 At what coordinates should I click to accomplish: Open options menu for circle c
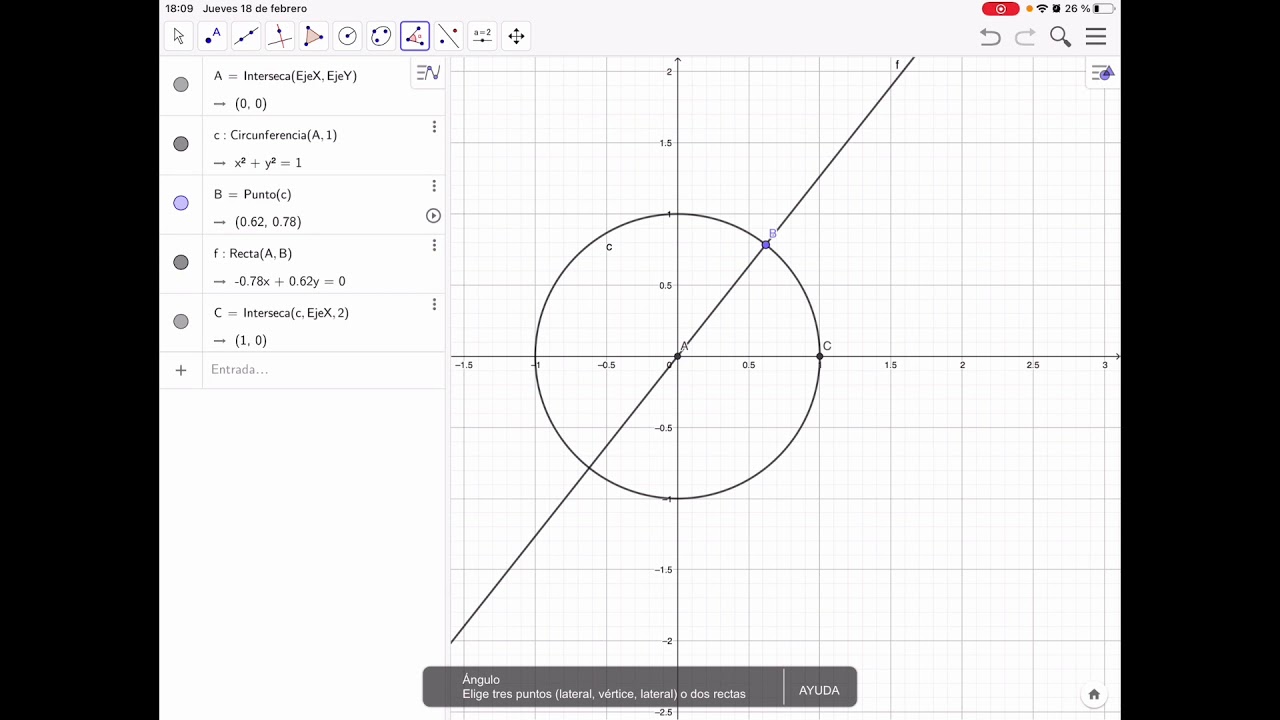(434, 127)
